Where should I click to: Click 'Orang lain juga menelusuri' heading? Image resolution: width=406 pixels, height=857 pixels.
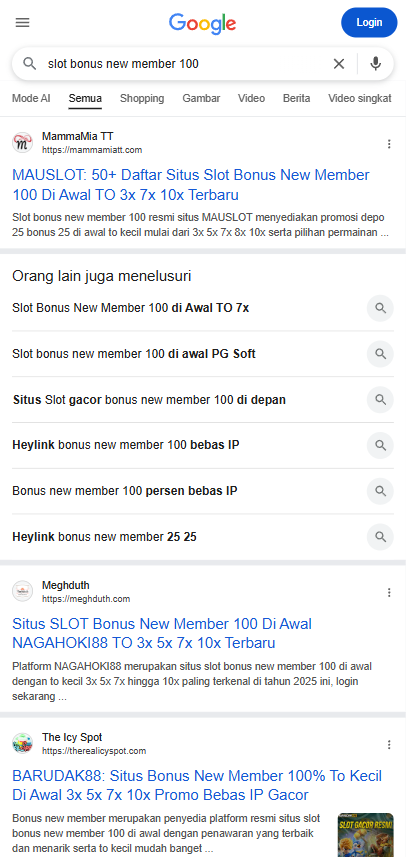click(x=102, y=276)
